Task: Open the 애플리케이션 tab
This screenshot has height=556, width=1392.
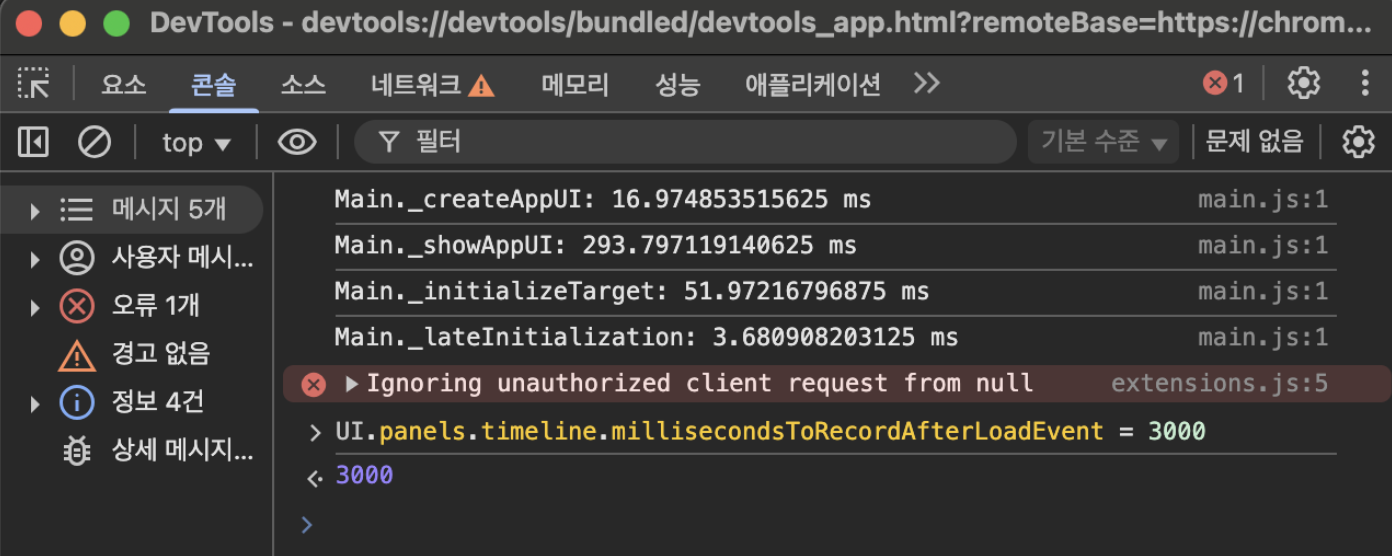Action: [x=812, y=84]
